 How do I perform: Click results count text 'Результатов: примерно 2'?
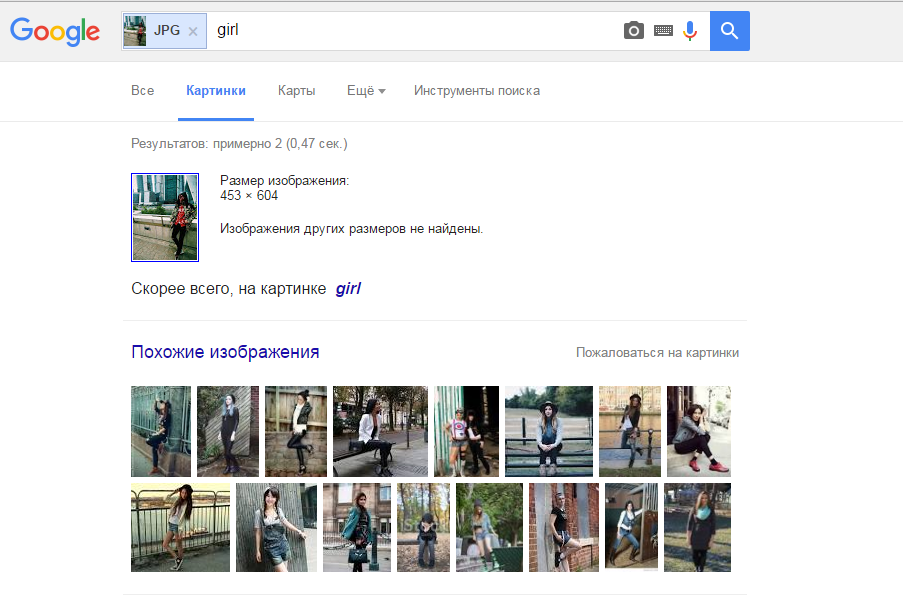coord(207,143)
